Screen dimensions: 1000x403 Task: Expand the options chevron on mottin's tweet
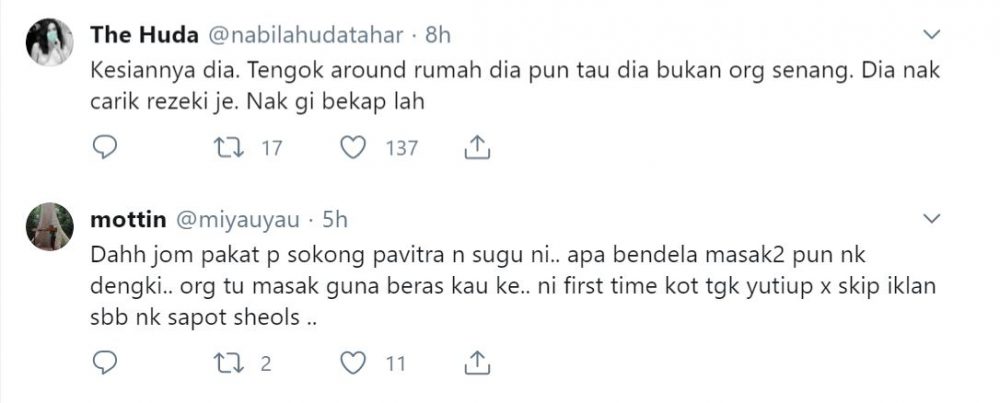coord(931,218)
